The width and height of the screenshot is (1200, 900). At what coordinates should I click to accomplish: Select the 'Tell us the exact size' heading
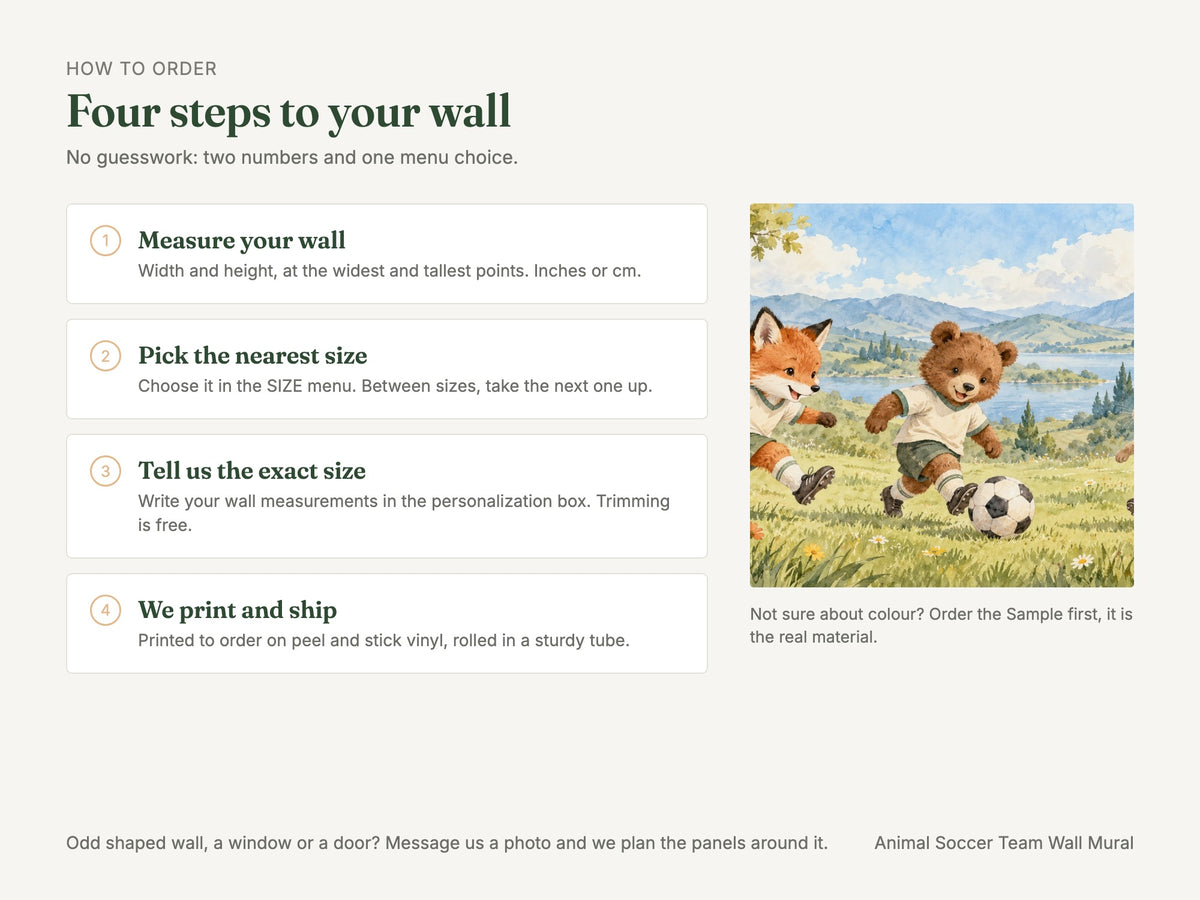click(x=252, y=471)
